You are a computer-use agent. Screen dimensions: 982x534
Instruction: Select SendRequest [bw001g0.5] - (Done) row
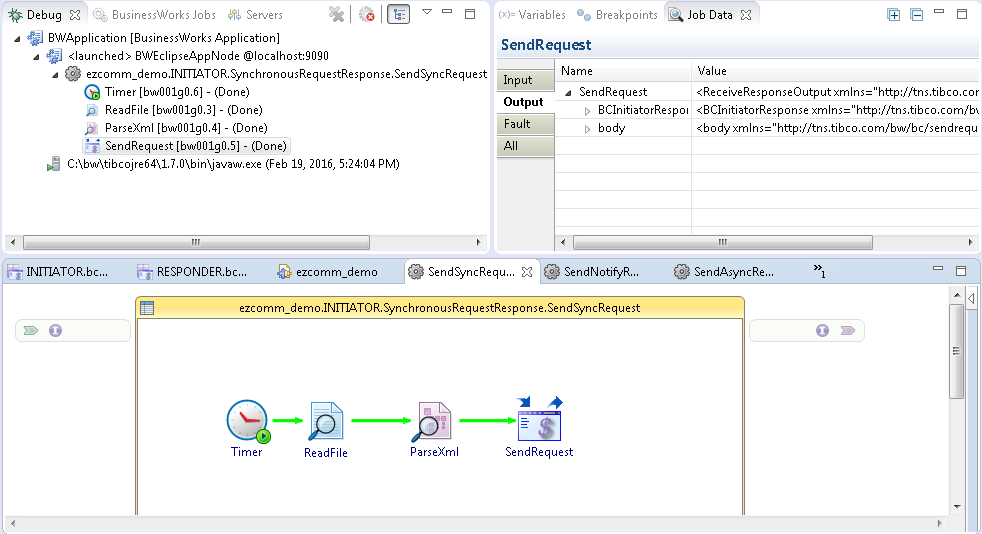tap(186, 146)
